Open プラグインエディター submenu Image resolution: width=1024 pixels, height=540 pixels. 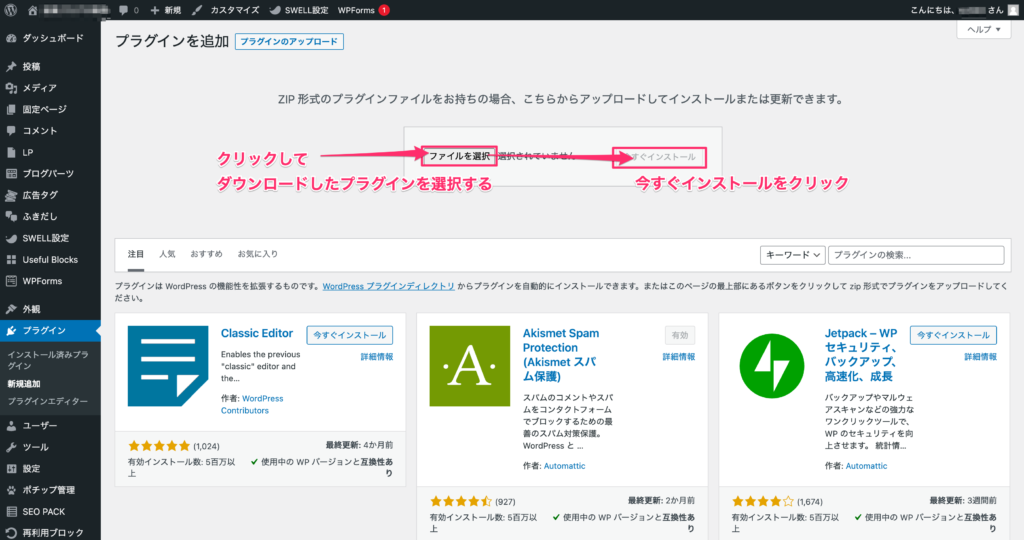47,402
